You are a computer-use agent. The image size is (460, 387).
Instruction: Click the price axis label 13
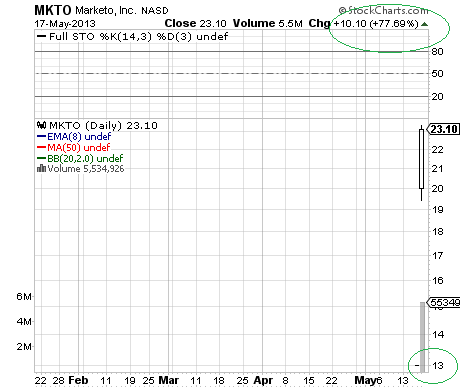click(x=438, y=365)
